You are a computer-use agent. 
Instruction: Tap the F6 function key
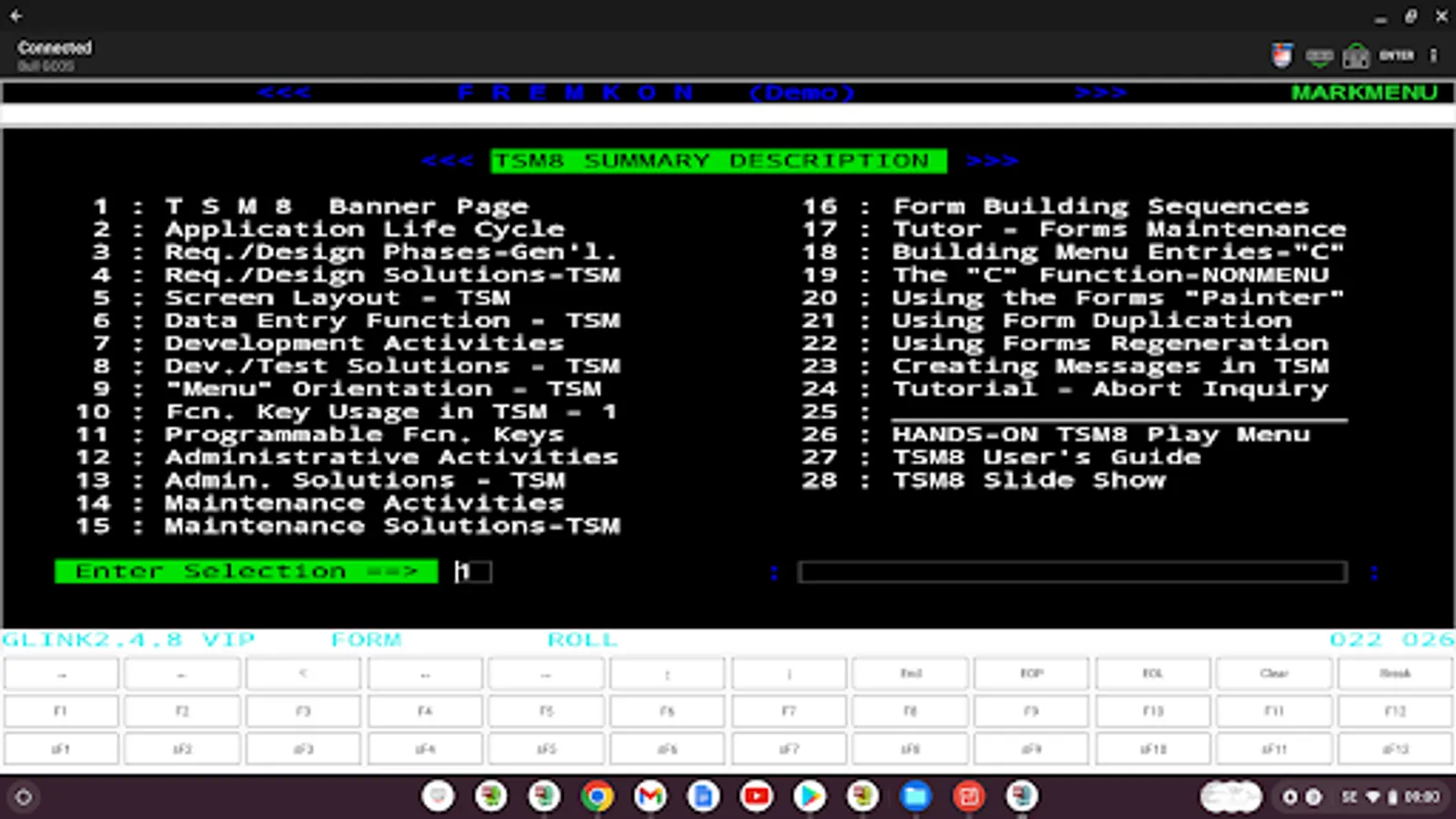668,711
